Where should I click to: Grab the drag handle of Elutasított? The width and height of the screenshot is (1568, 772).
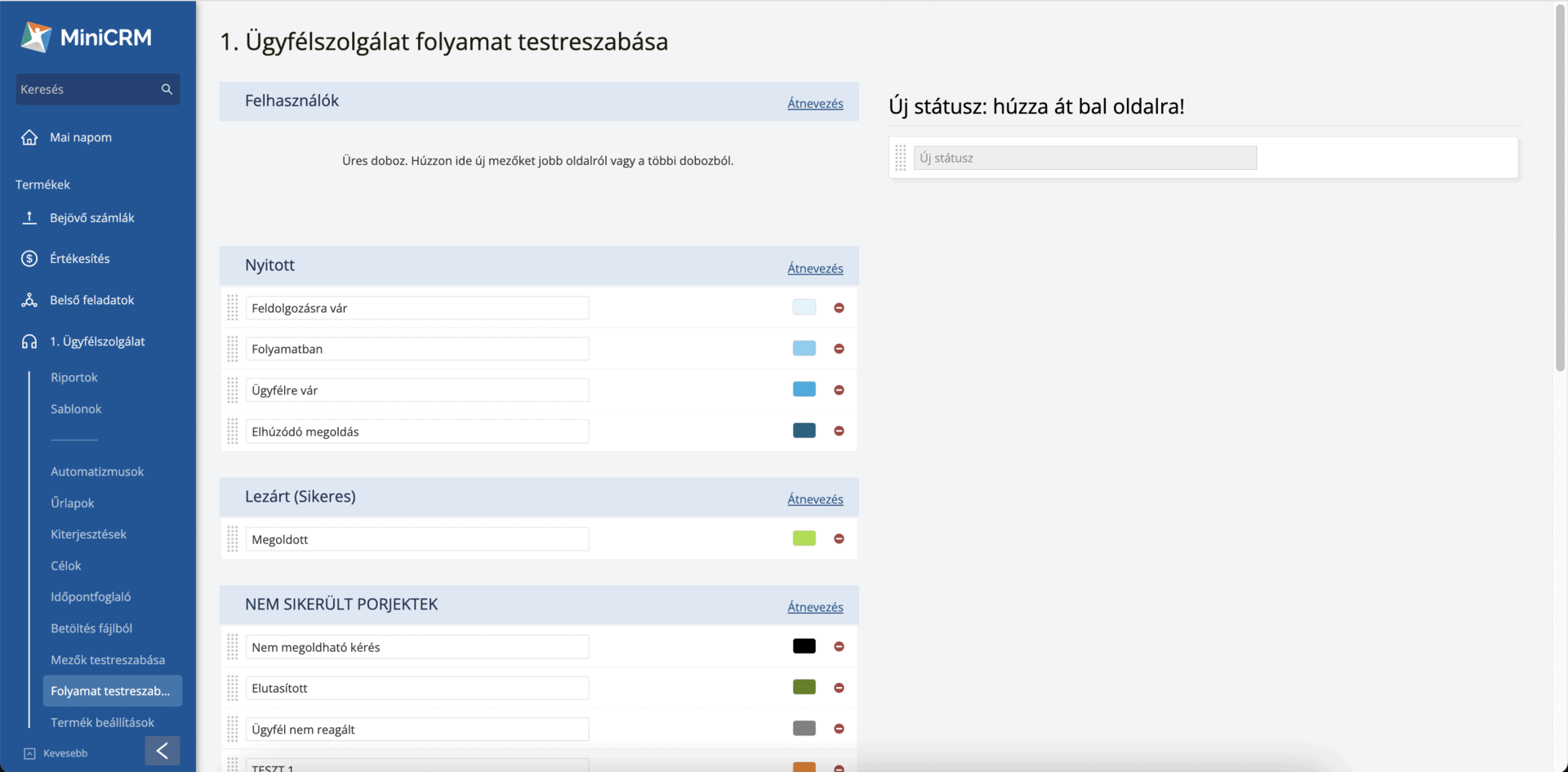pos(233,688)
